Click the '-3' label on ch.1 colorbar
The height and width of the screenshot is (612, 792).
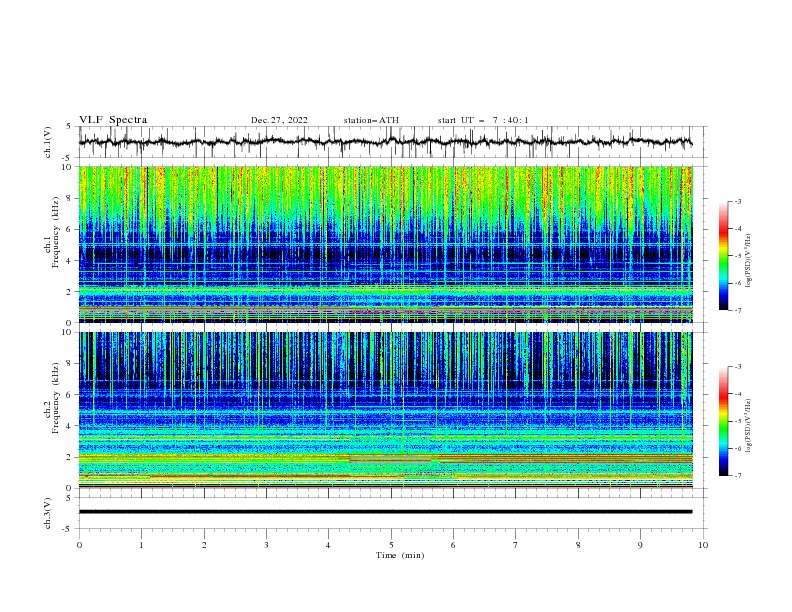737,201
